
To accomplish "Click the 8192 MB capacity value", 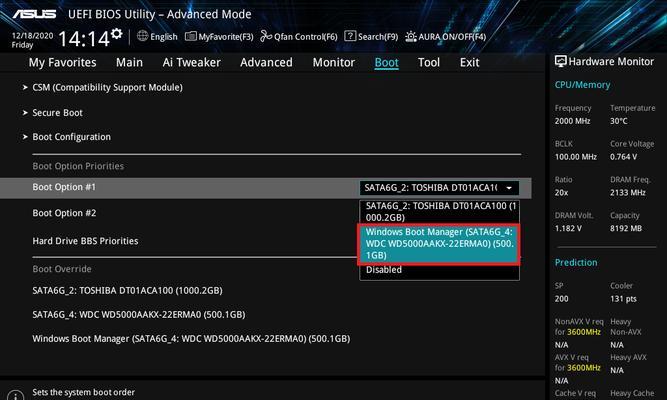I will click(626, 229).
